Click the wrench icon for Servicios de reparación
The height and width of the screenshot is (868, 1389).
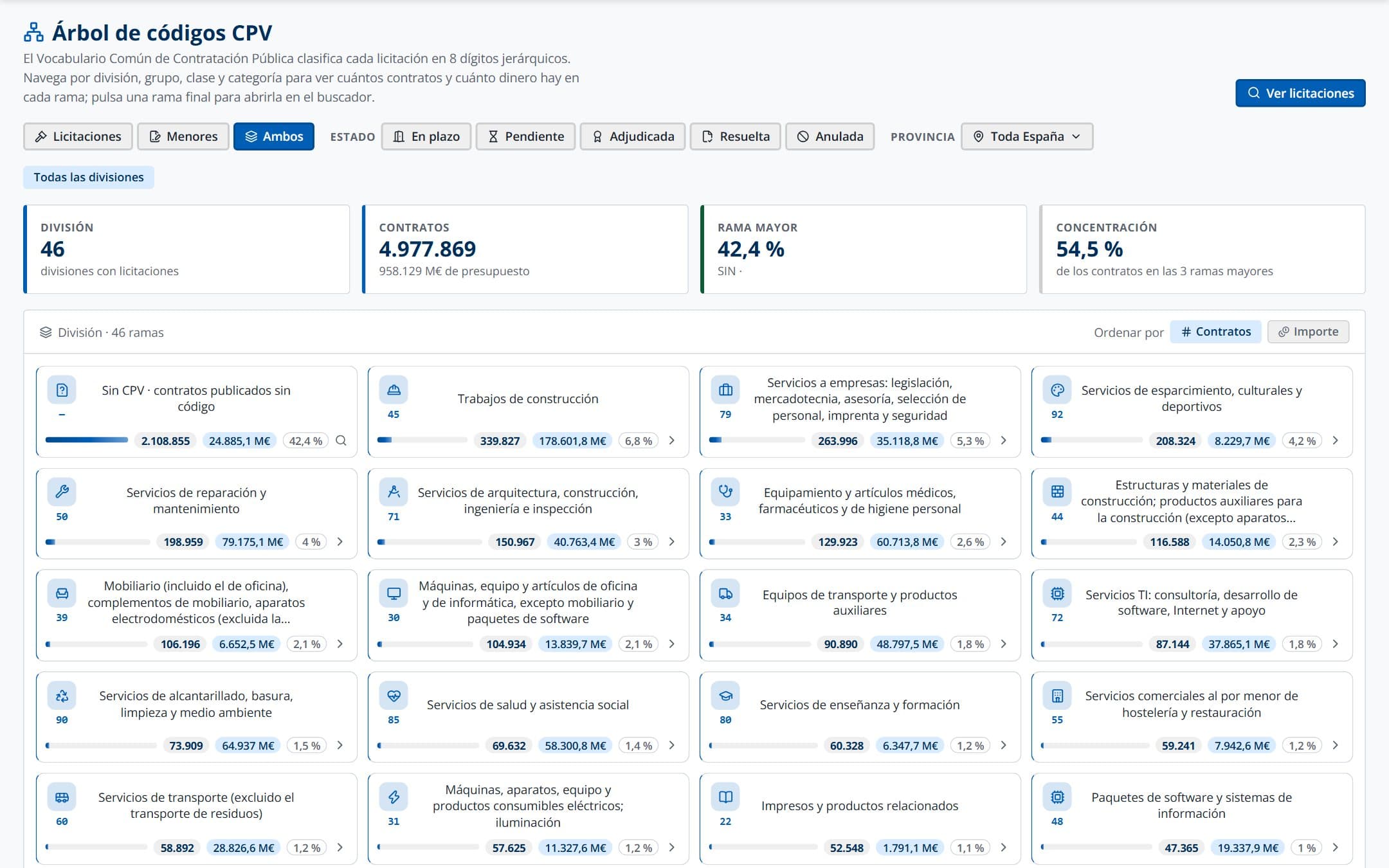click(x=62, y=492)
